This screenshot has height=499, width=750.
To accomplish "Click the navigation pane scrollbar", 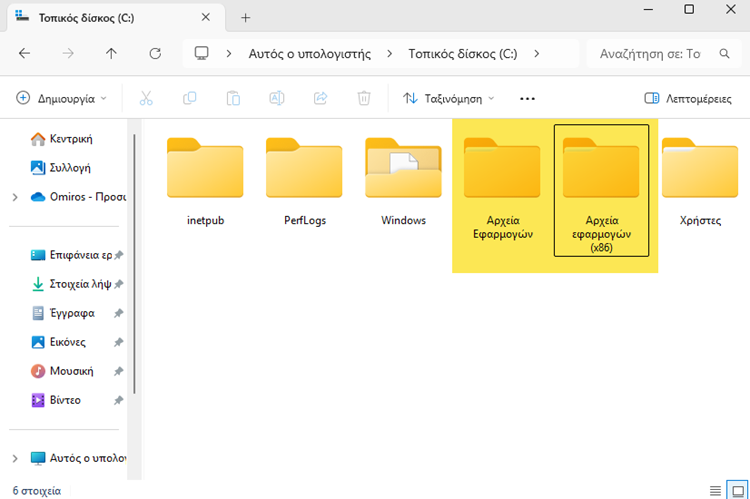I will point(134,264).
